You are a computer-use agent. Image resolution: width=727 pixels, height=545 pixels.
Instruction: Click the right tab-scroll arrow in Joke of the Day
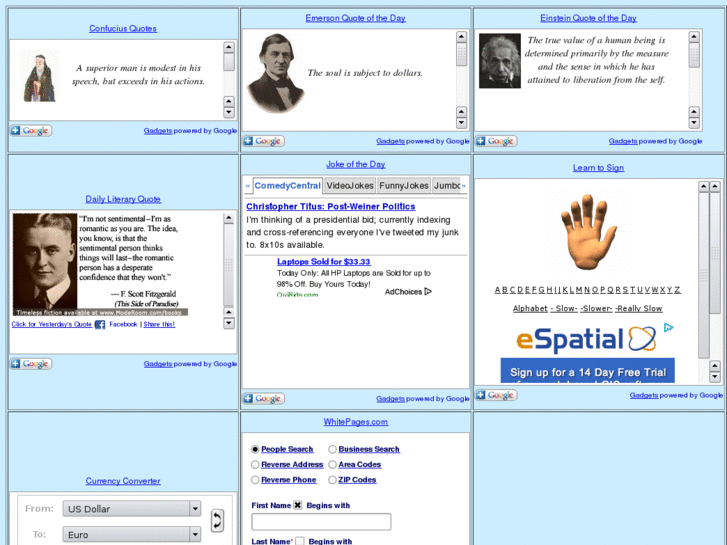463,186
